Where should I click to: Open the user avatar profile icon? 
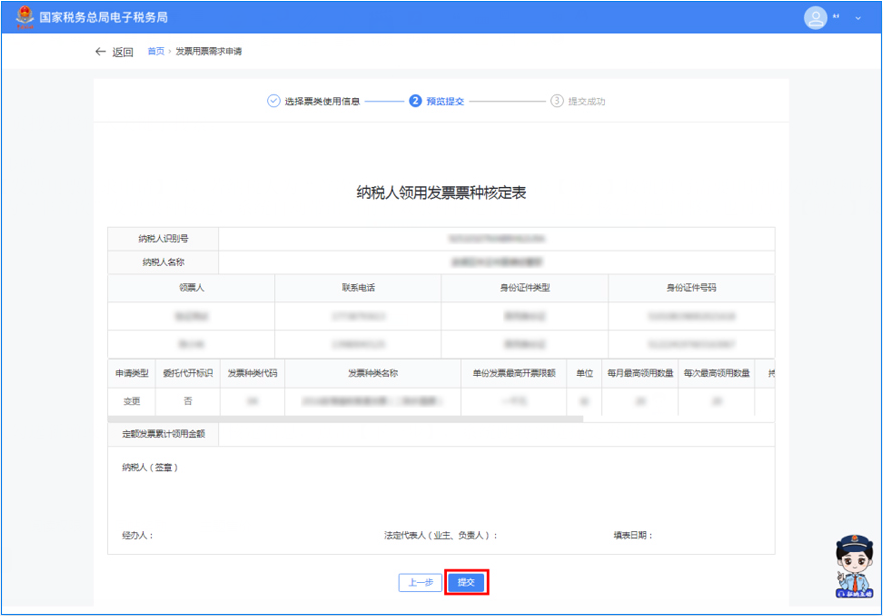coord(816,18)
